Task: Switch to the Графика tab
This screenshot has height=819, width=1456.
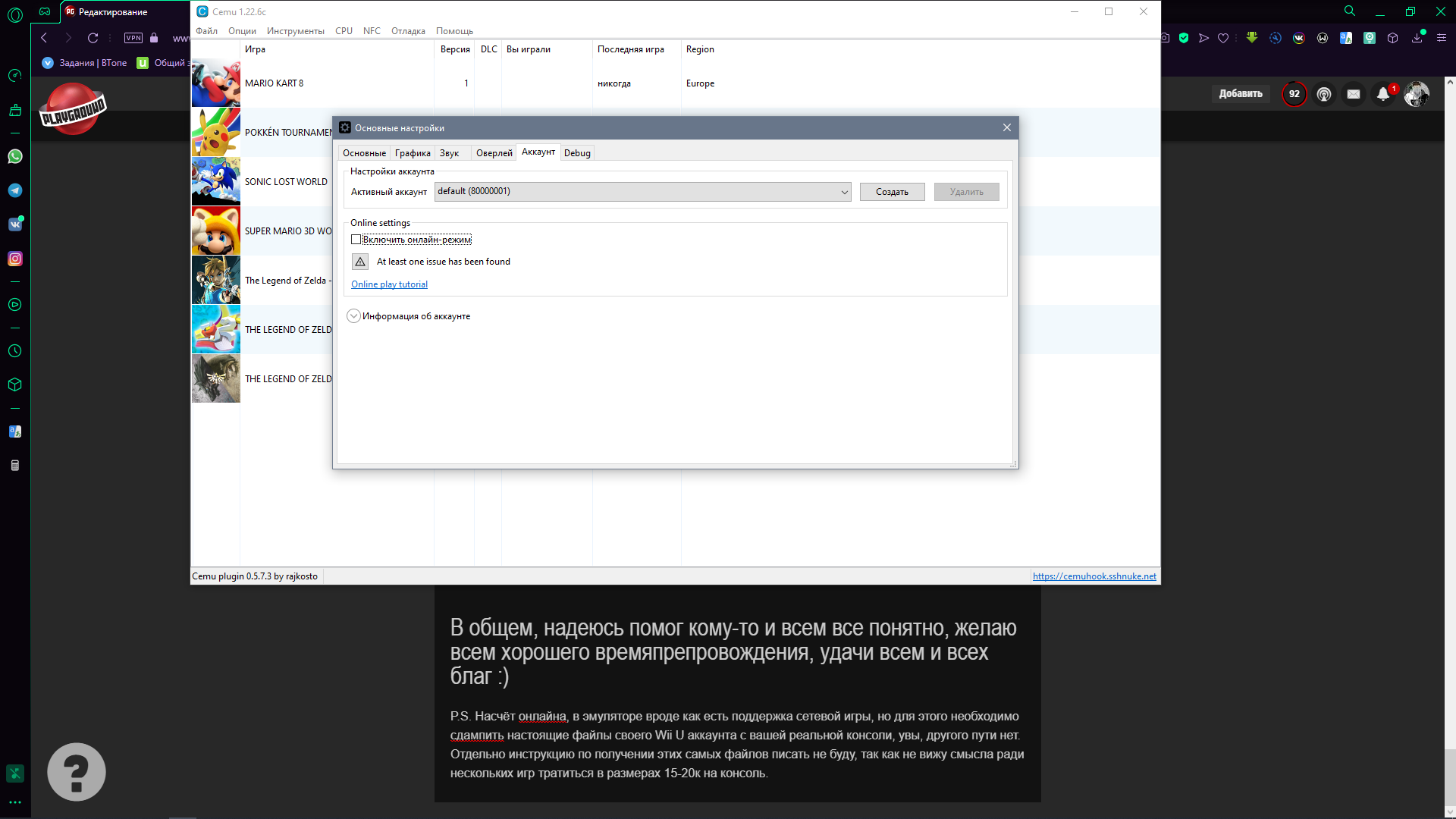Action: (413, 153)
